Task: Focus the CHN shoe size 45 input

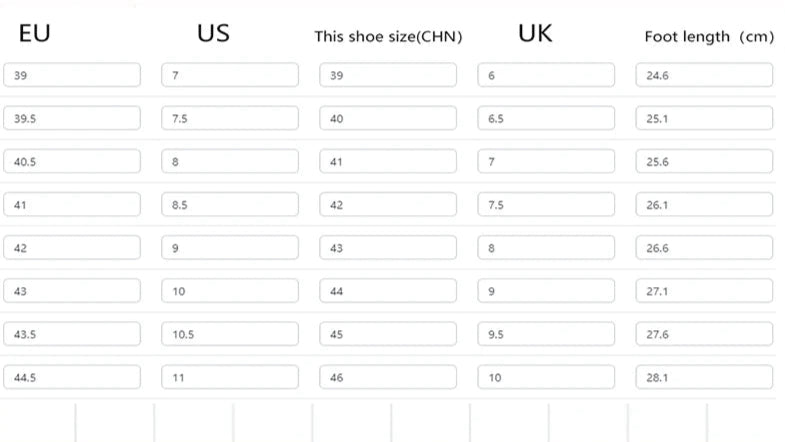Action: click(388, 334)
